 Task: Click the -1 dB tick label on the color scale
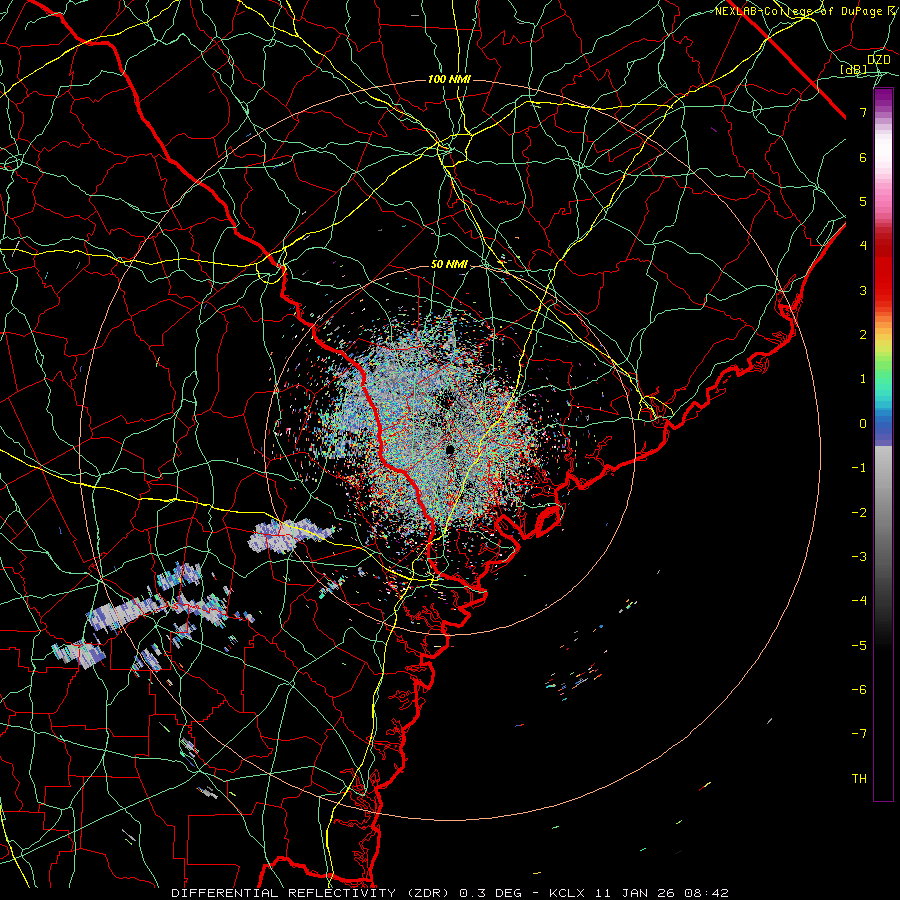859,468
